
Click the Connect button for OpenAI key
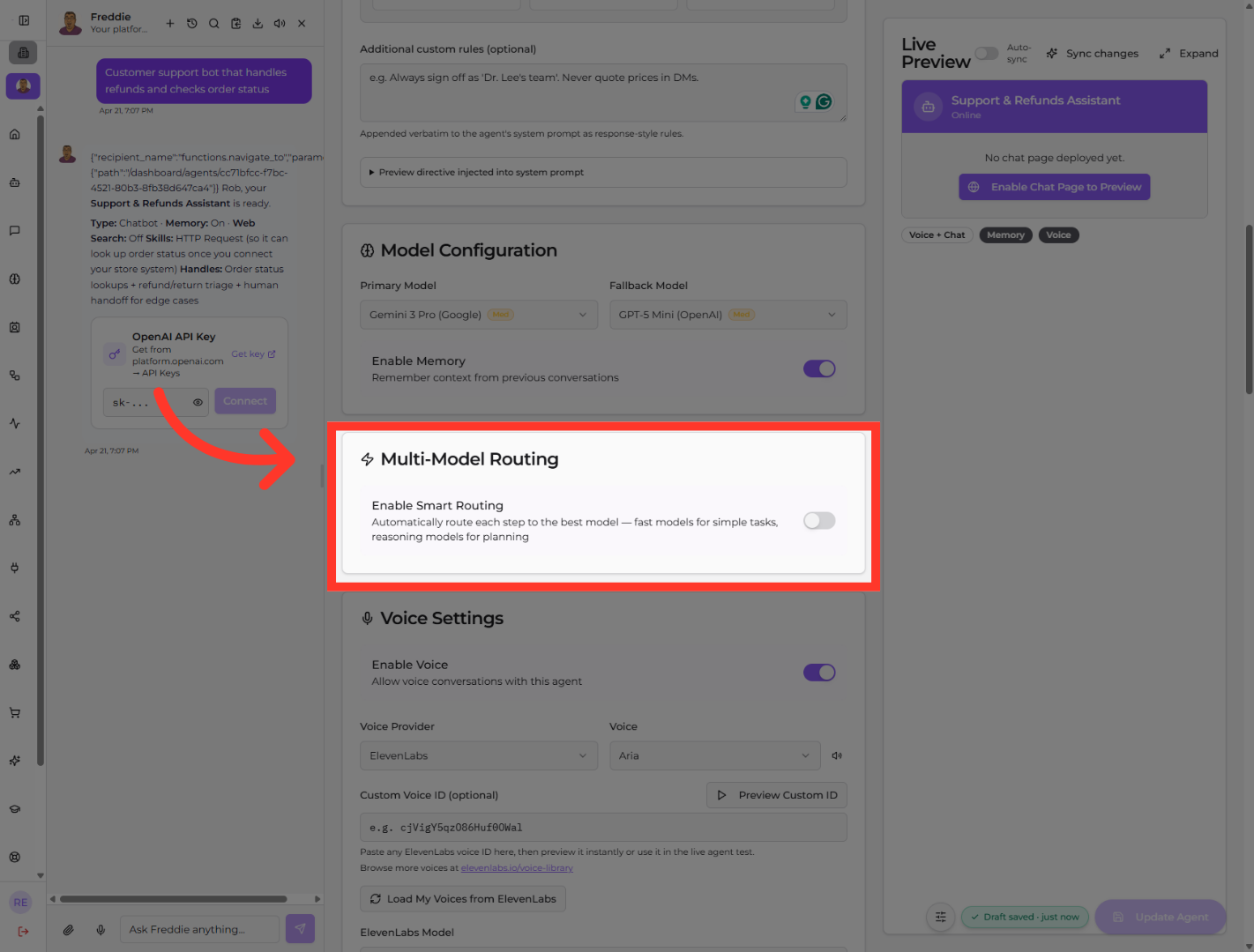coord(245,401)
